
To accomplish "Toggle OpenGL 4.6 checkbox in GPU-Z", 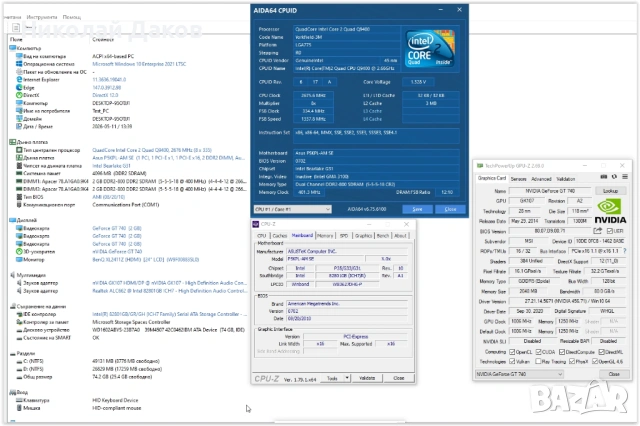I will (x=595, y=362).
